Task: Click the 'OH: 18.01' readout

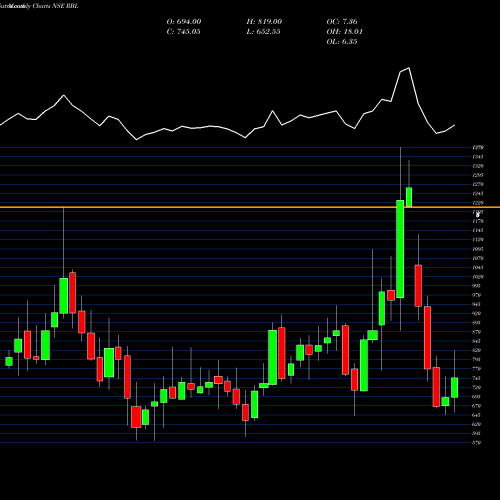Action: [344, 32]
